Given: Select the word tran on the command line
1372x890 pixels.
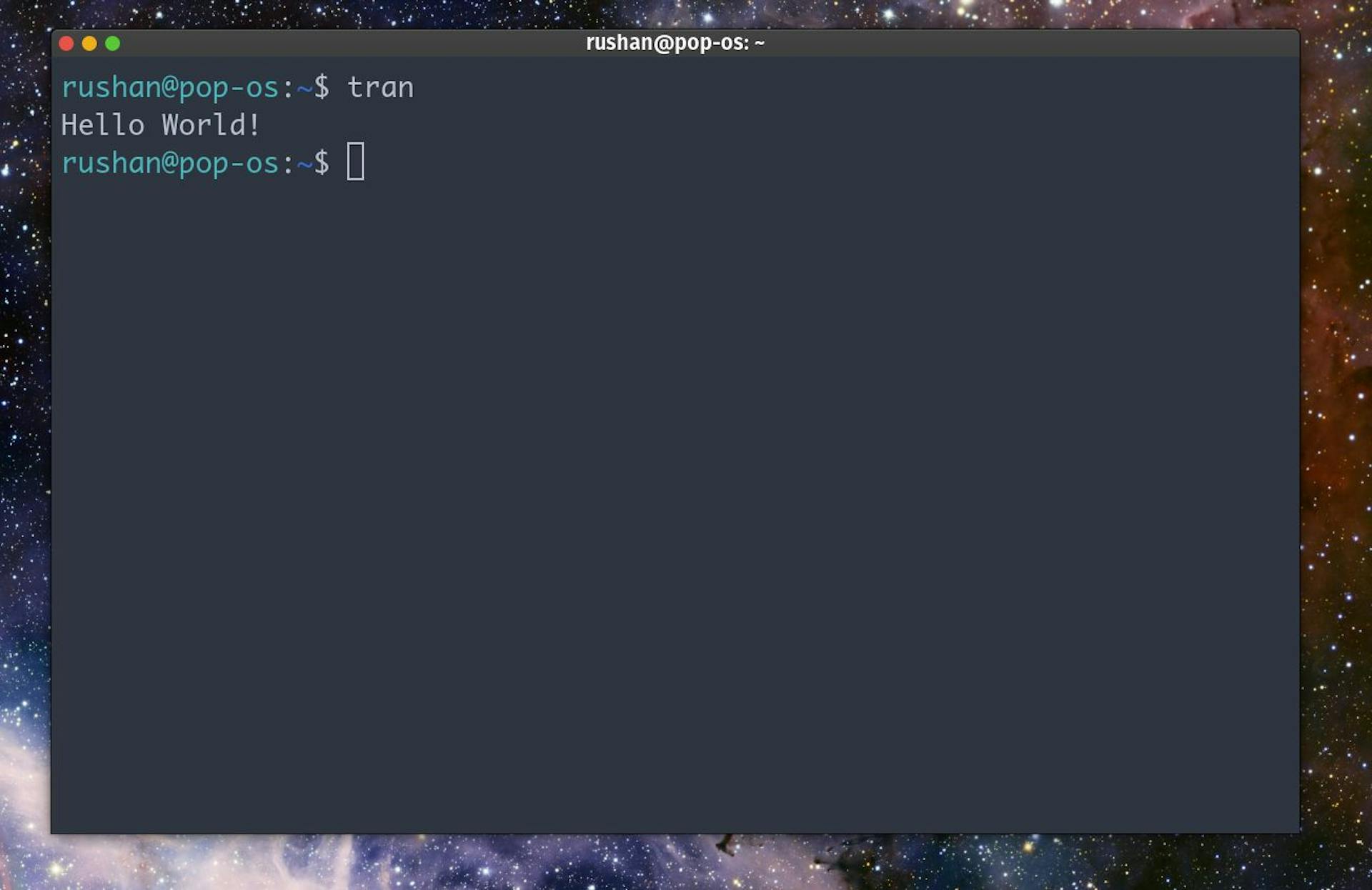Looking at the screenshot, I should point(380,86).
